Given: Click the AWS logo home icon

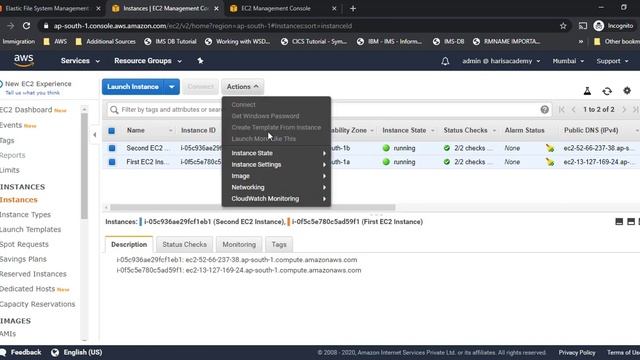Looking at the screenshot, I should pyautogui.click(x=24, y=61).
